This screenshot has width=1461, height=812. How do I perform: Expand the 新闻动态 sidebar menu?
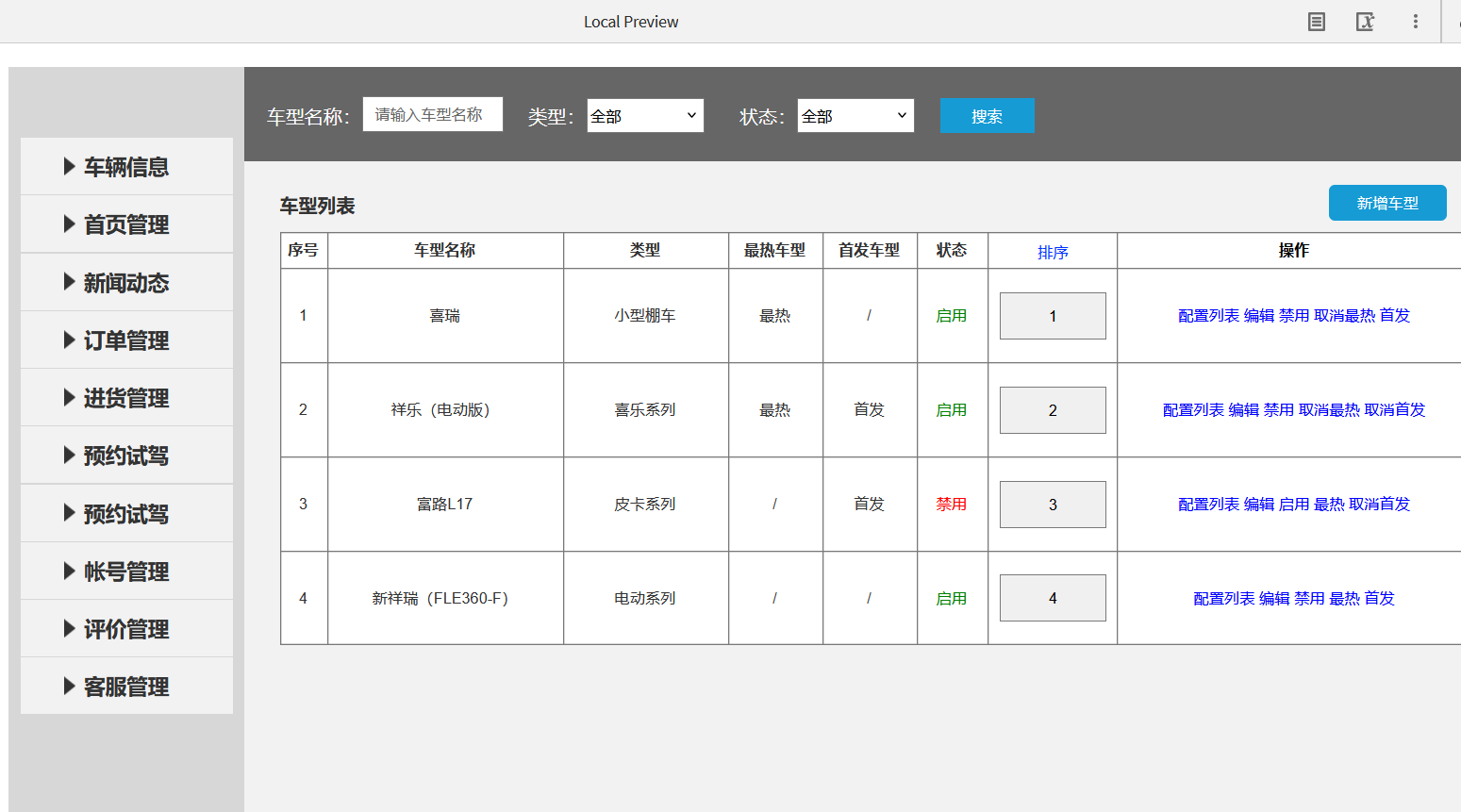click(x=126, y=282)
